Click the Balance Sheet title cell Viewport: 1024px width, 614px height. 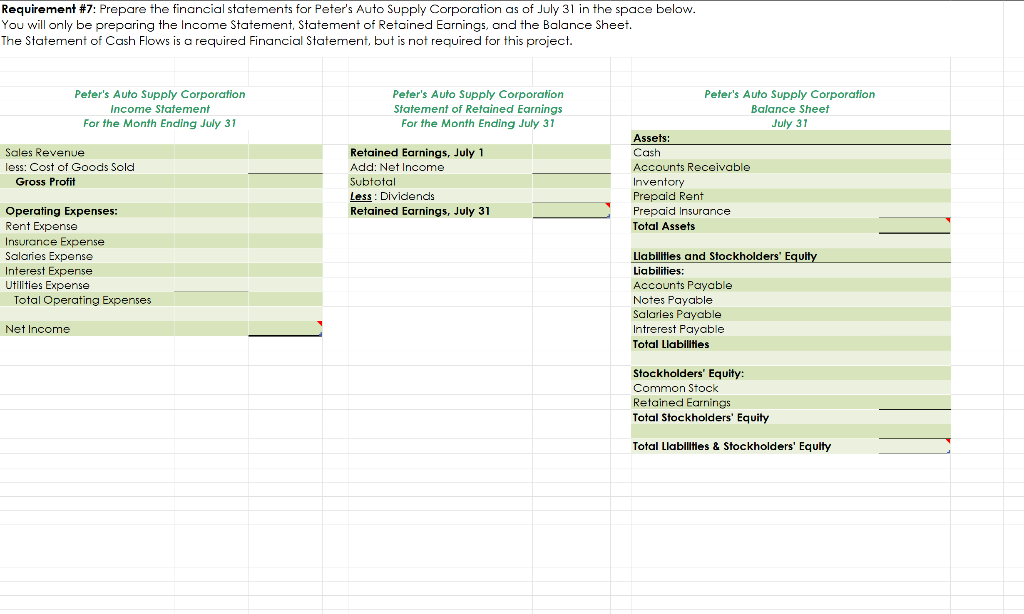790,109
